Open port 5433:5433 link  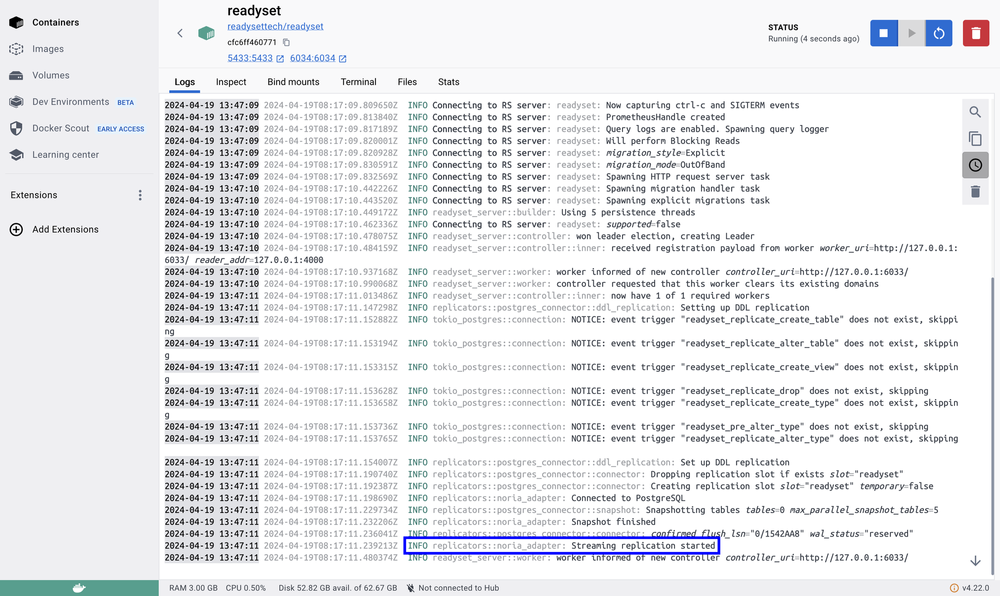coord(250,59)
